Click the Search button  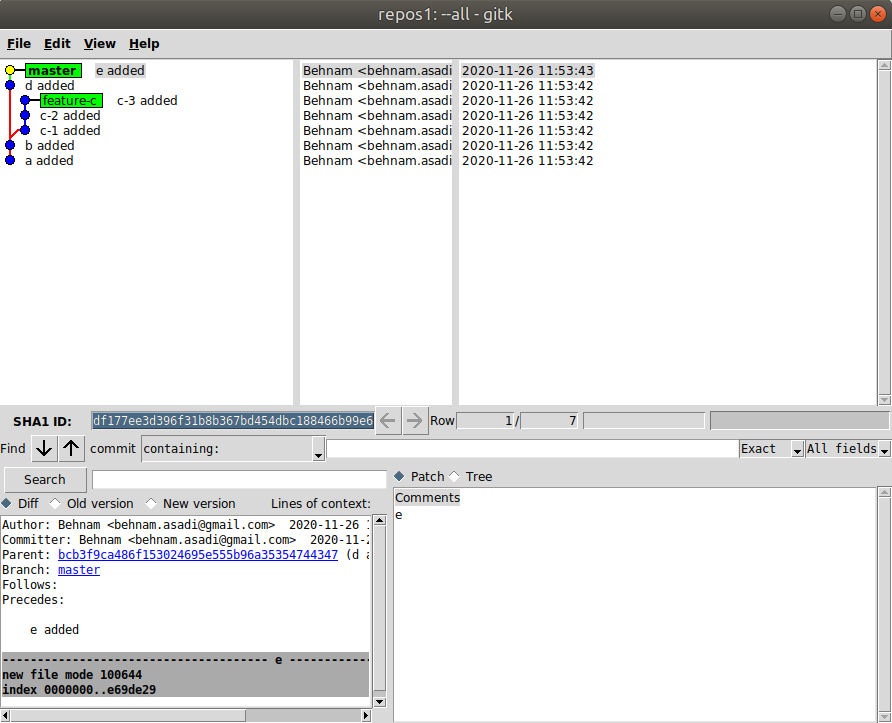[44, 480]
